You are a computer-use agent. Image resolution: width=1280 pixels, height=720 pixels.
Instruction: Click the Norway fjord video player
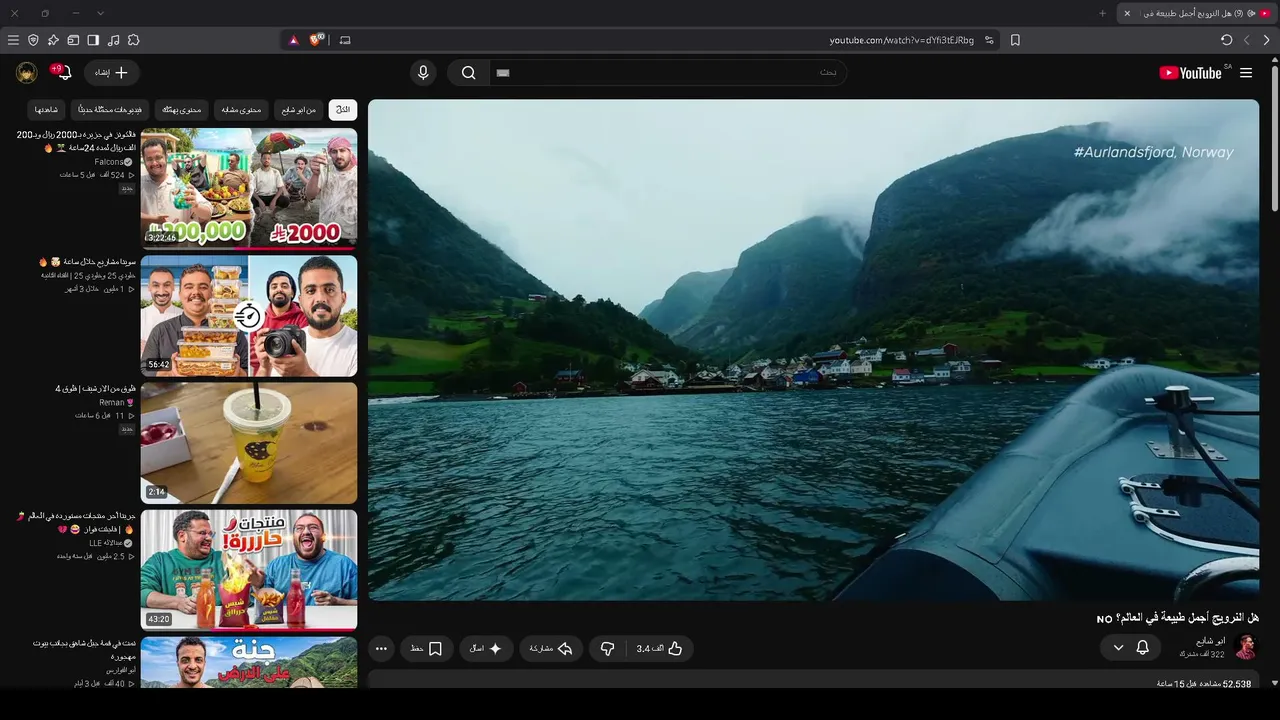(813, 349)
